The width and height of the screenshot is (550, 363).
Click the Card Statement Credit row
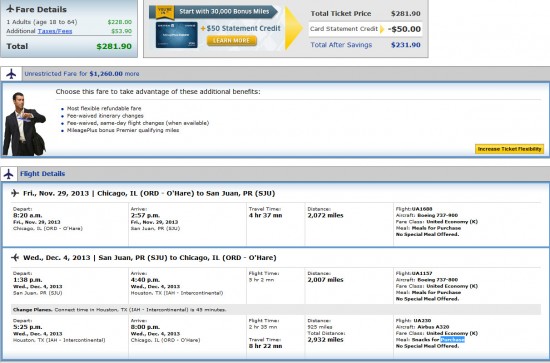coord(365,29)
